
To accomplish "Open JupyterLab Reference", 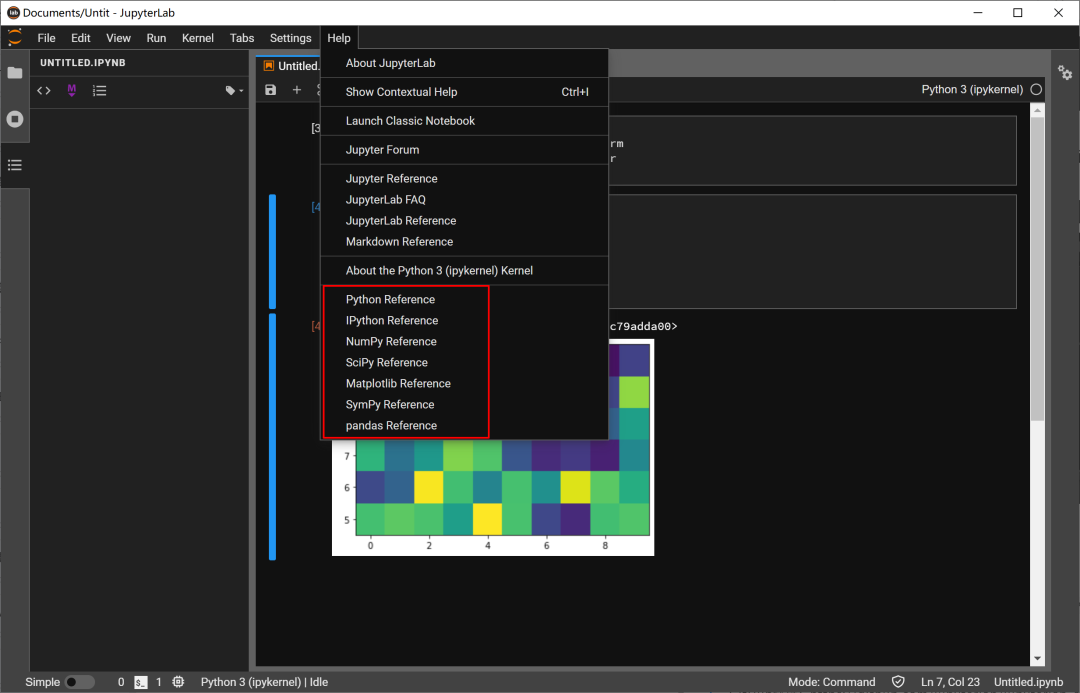I will click(464, 220).
